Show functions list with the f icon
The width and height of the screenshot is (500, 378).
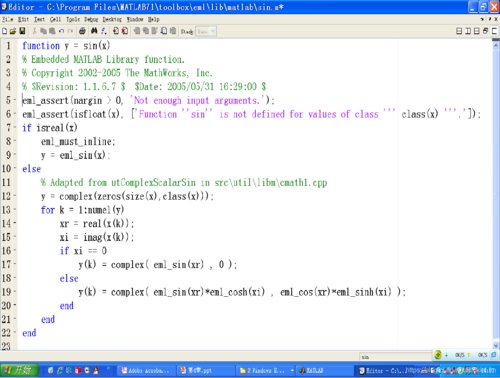104,31
